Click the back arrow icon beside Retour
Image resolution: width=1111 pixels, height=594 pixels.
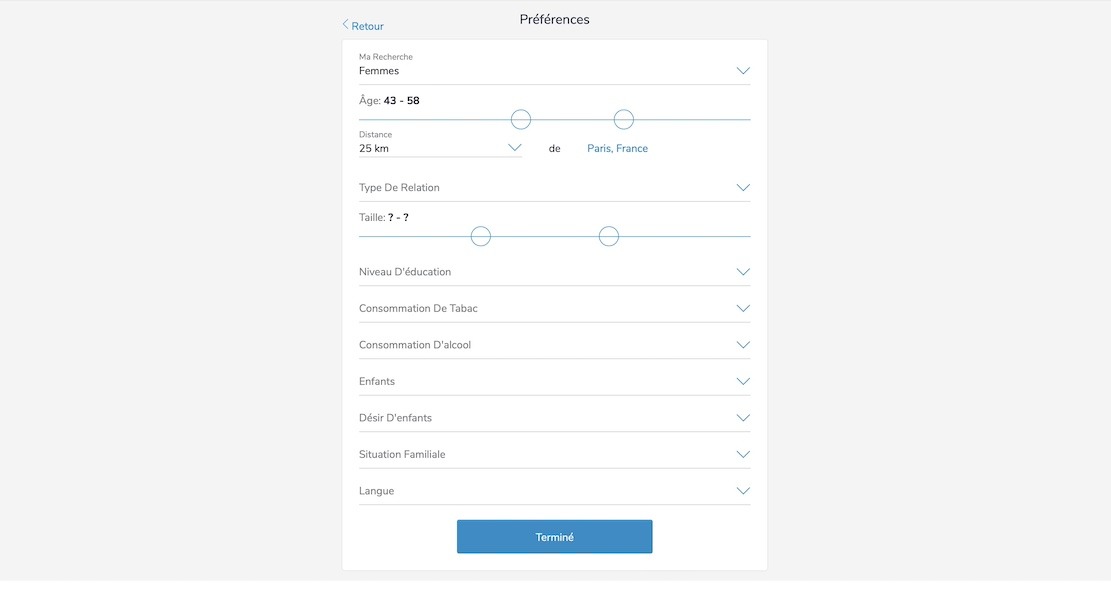point(346,25)
